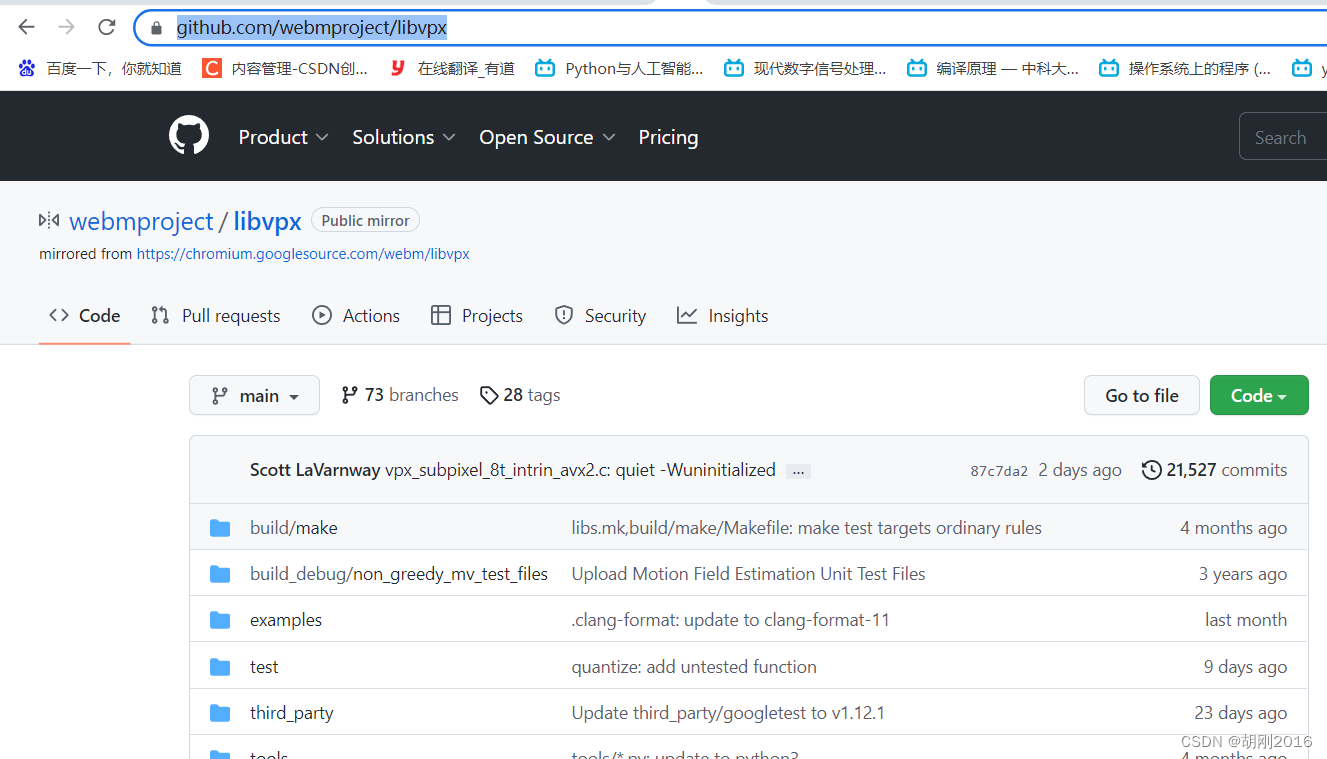Expand the Solutions menu
Viewport: 1327px width, 759px height.
(x=404, y=137)
